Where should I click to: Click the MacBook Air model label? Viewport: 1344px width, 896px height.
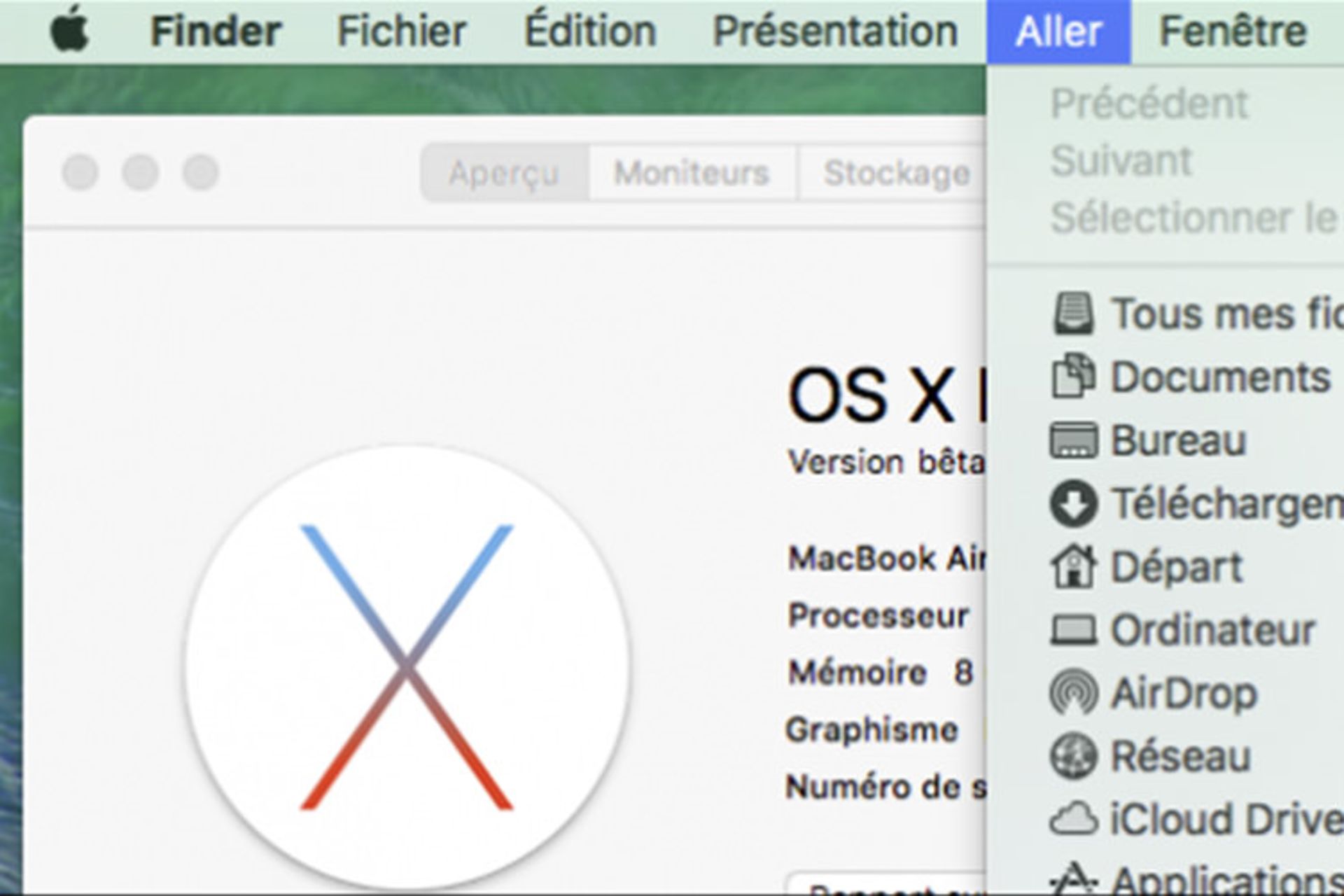point(887,559)
